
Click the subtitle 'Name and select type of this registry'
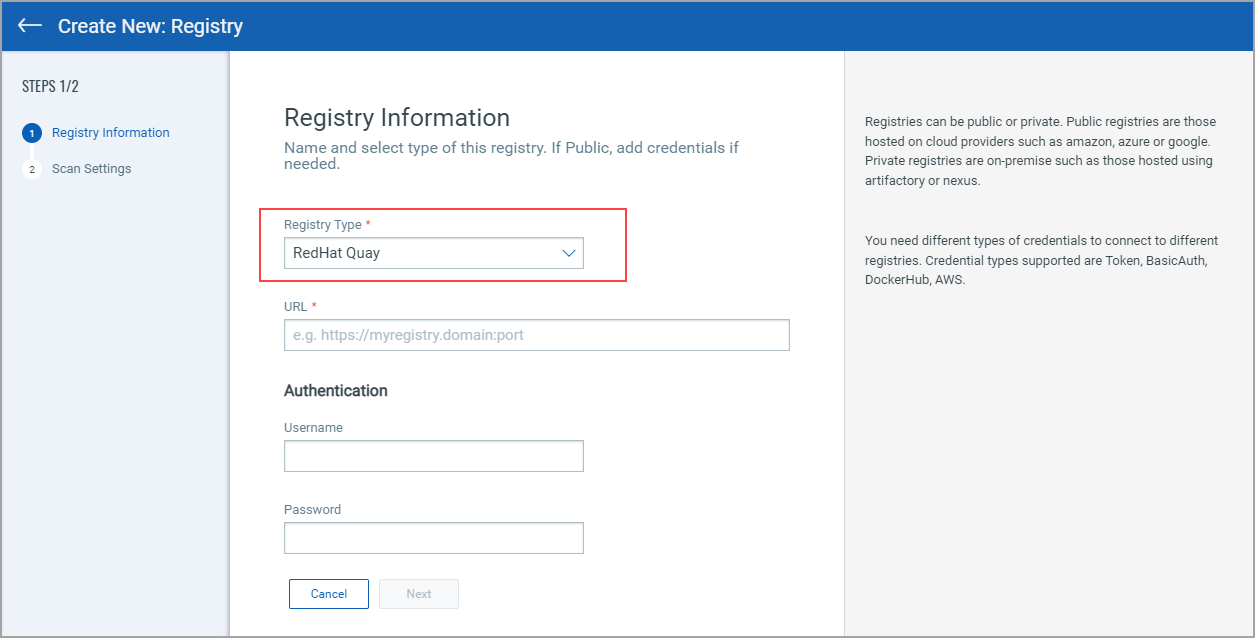pos(511,156)
